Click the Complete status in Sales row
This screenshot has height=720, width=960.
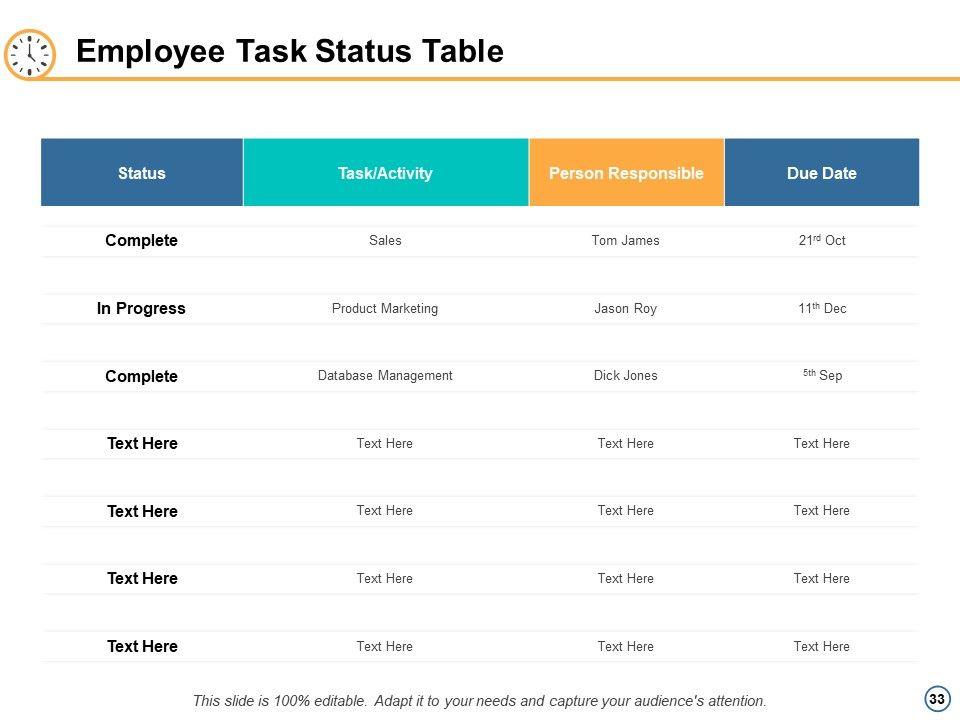coord(141,241)
